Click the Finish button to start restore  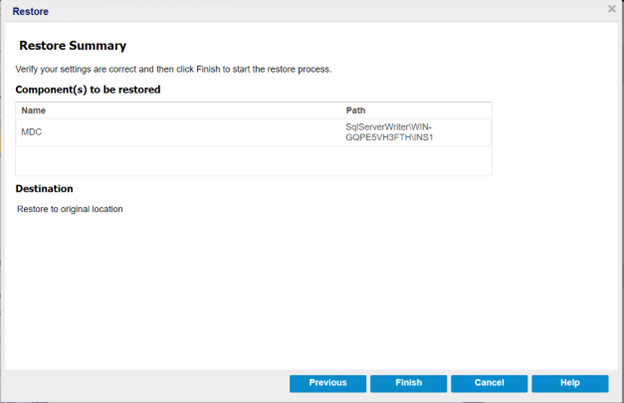(408, 383)
